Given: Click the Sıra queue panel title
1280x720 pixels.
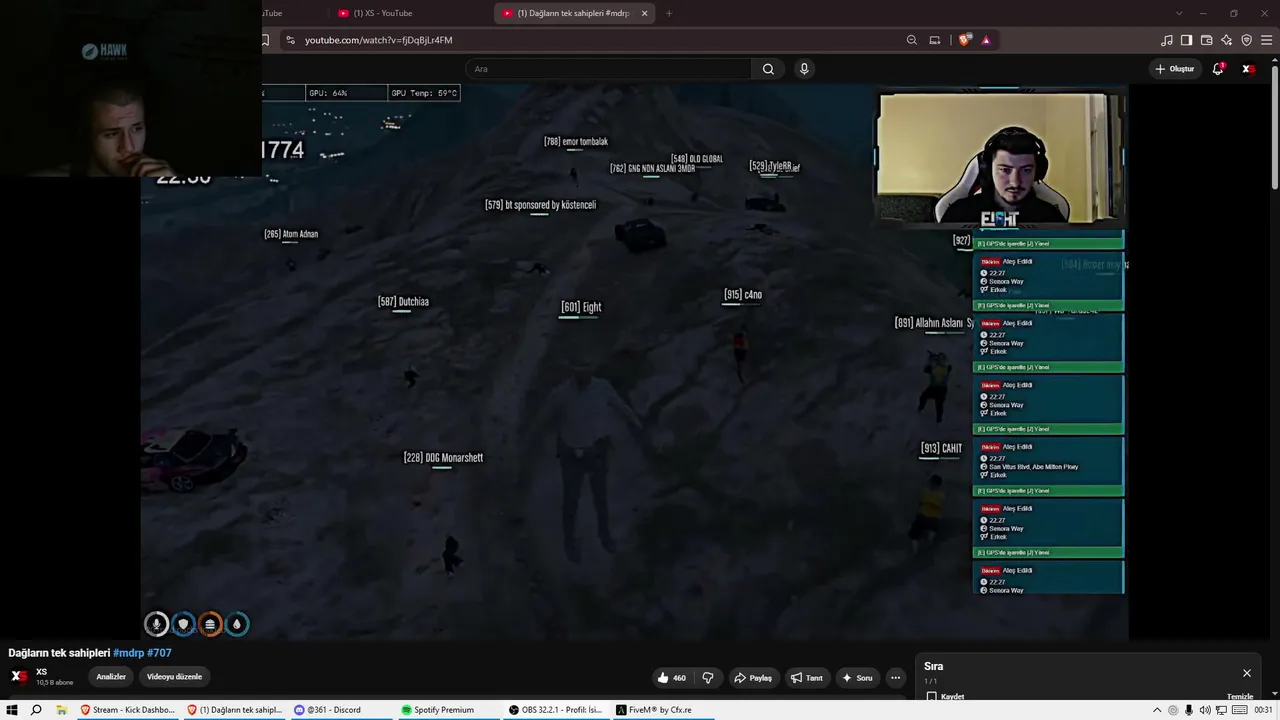Looking at the screenshot, I should point(934,666).
